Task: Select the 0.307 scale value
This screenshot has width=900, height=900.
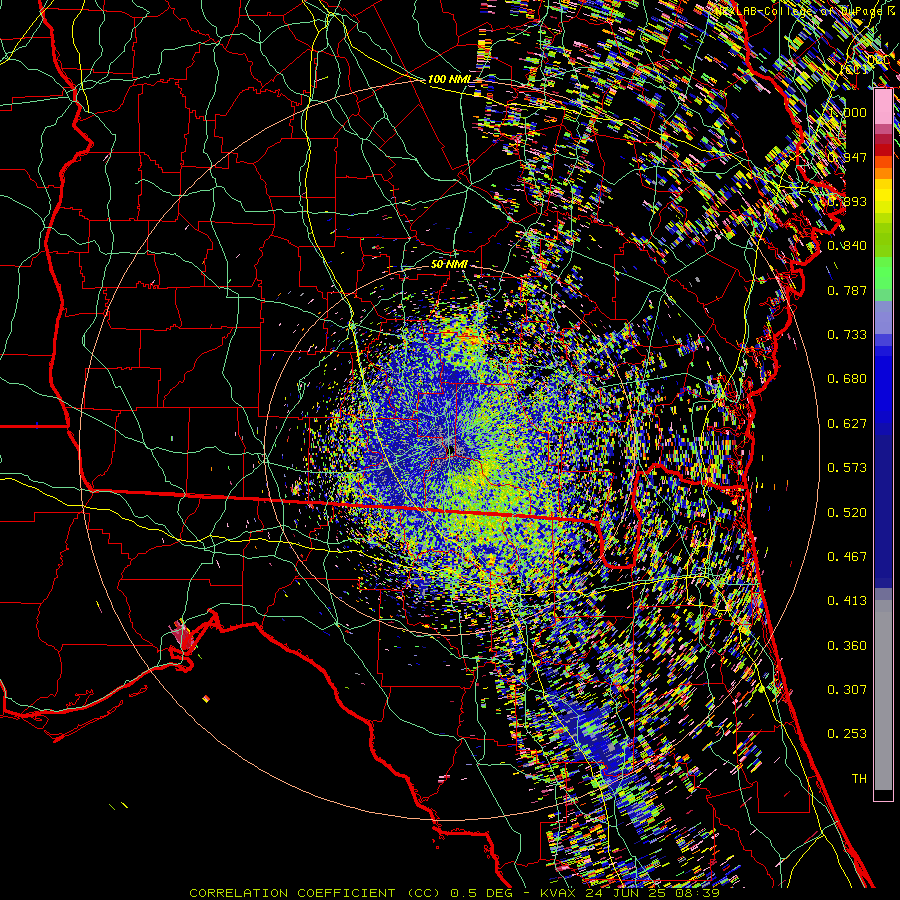Action: tap(847, 690)
